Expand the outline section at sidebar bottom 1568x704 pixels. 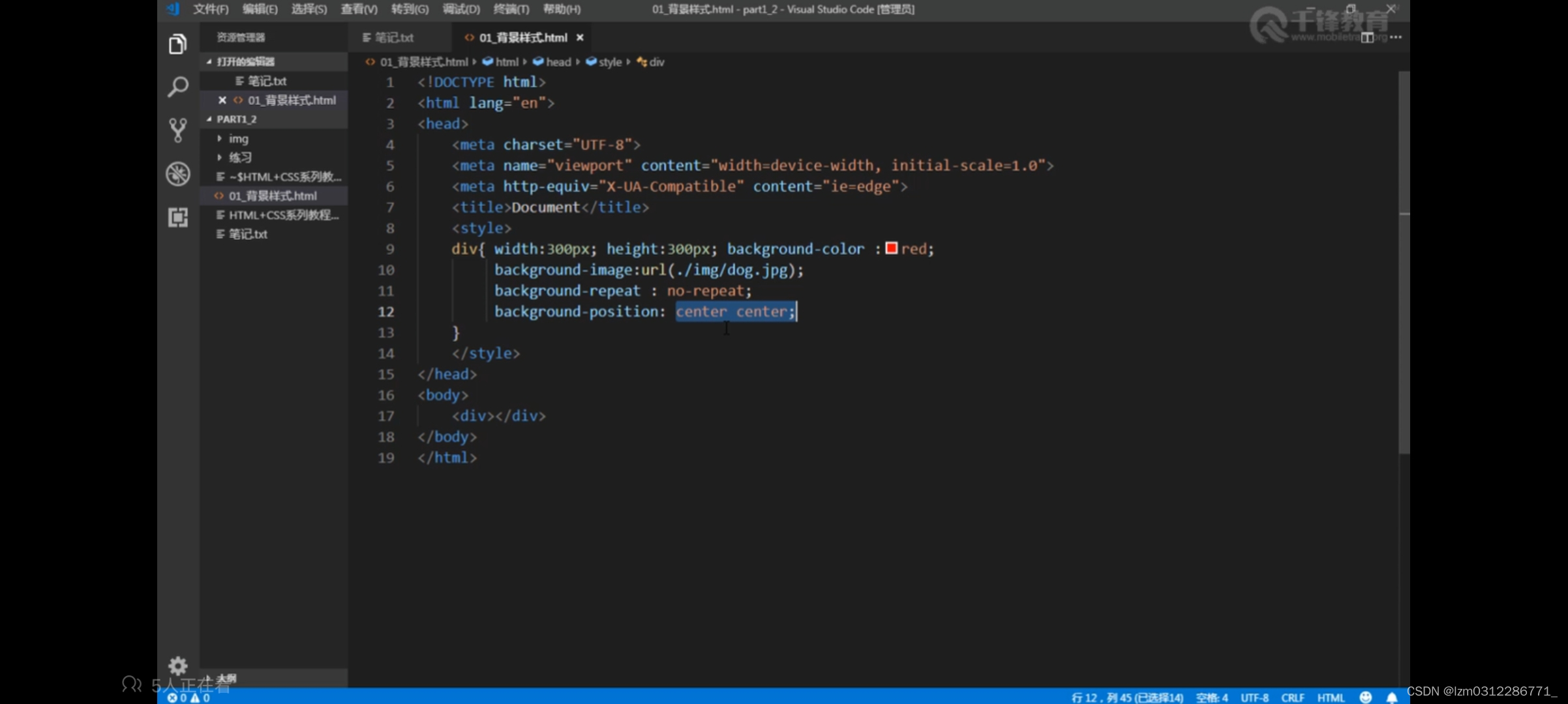274,679
